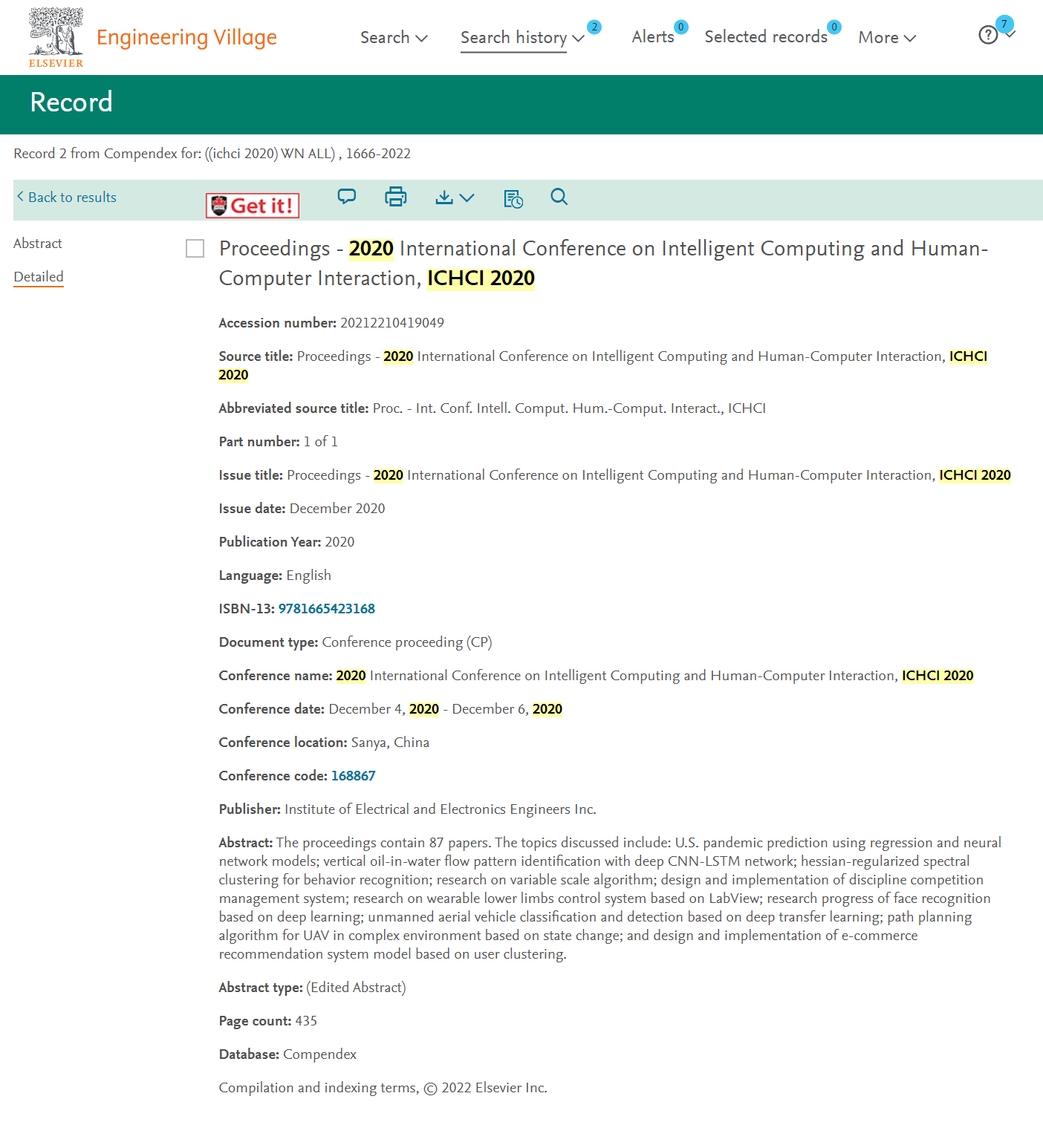Open the comment/feedback speech bubble icon
The width and height of the screenshot is (1043, 1148).
click(347, 197)
